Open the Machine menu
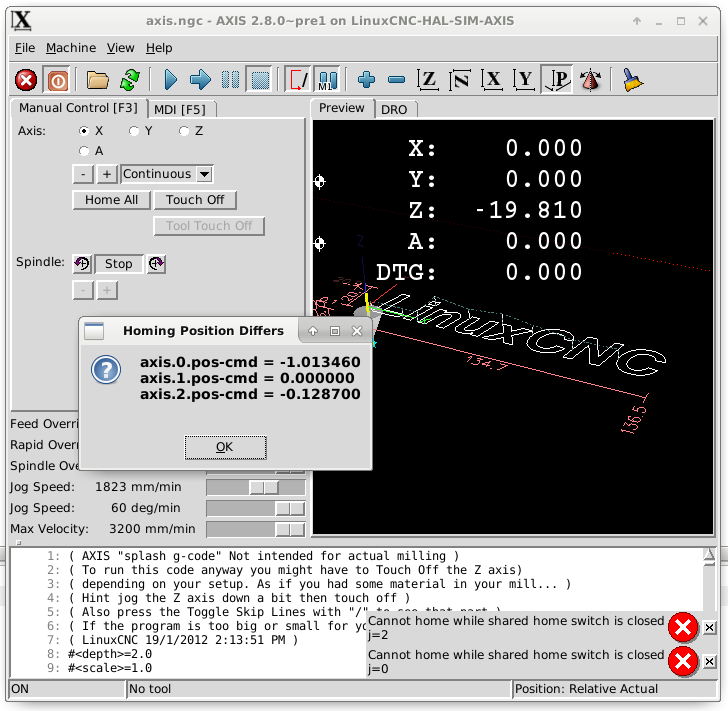The image size is (728, 711). pyautogui.click(x=71, y=48)
